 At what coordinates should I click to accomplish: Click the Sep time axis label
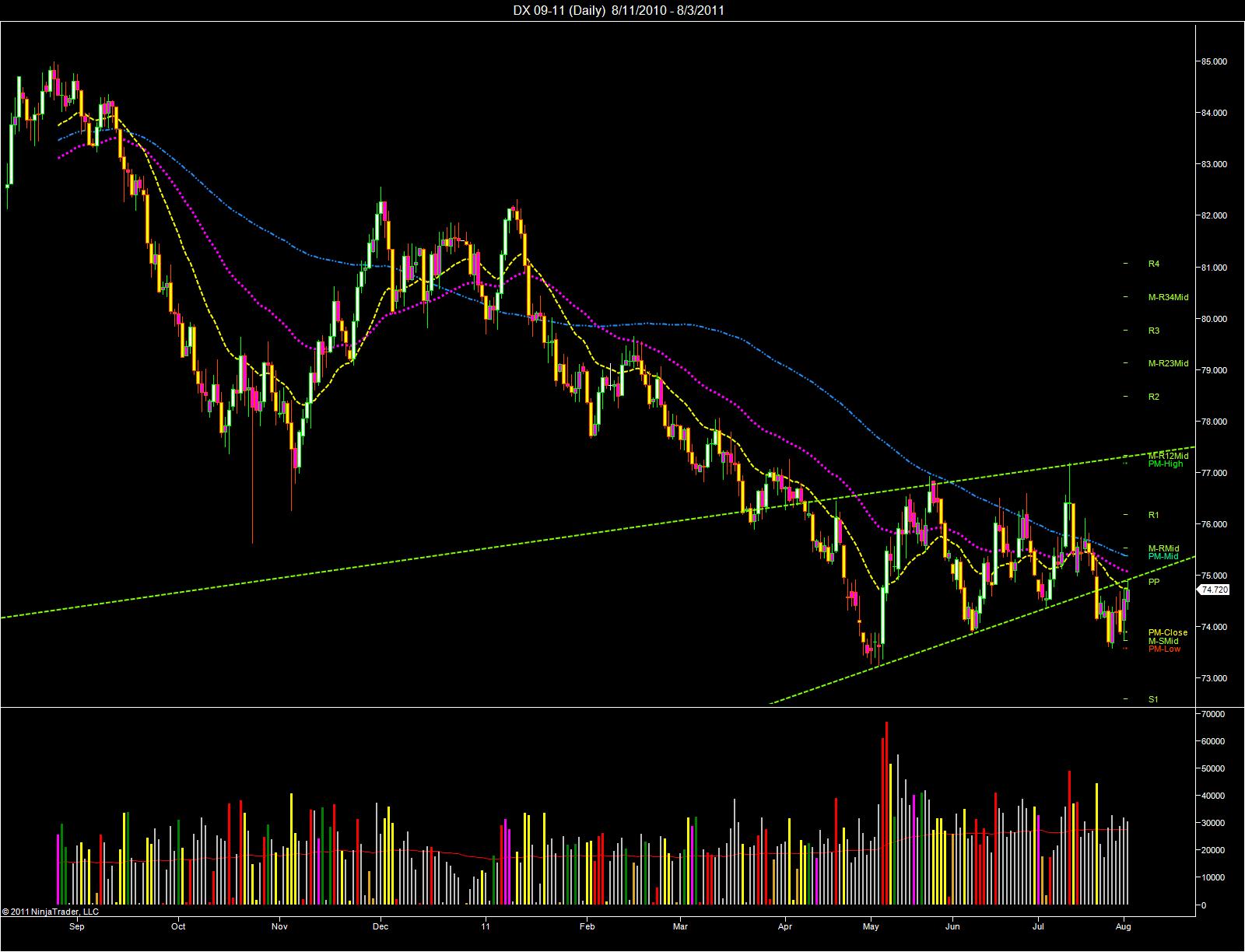point(76,927)
